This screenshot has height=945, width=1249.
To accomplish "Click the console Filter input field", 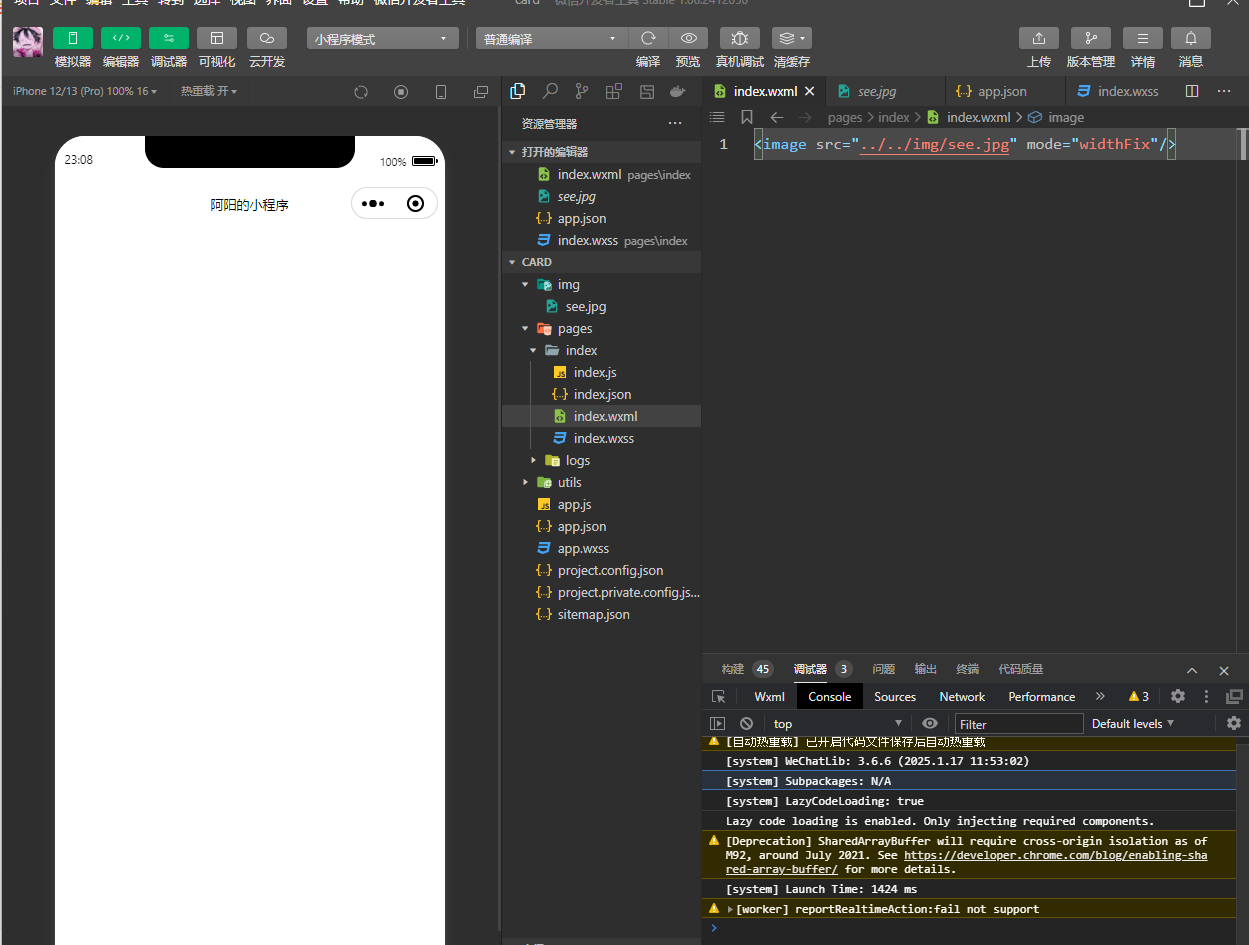I will point(1019,724).
